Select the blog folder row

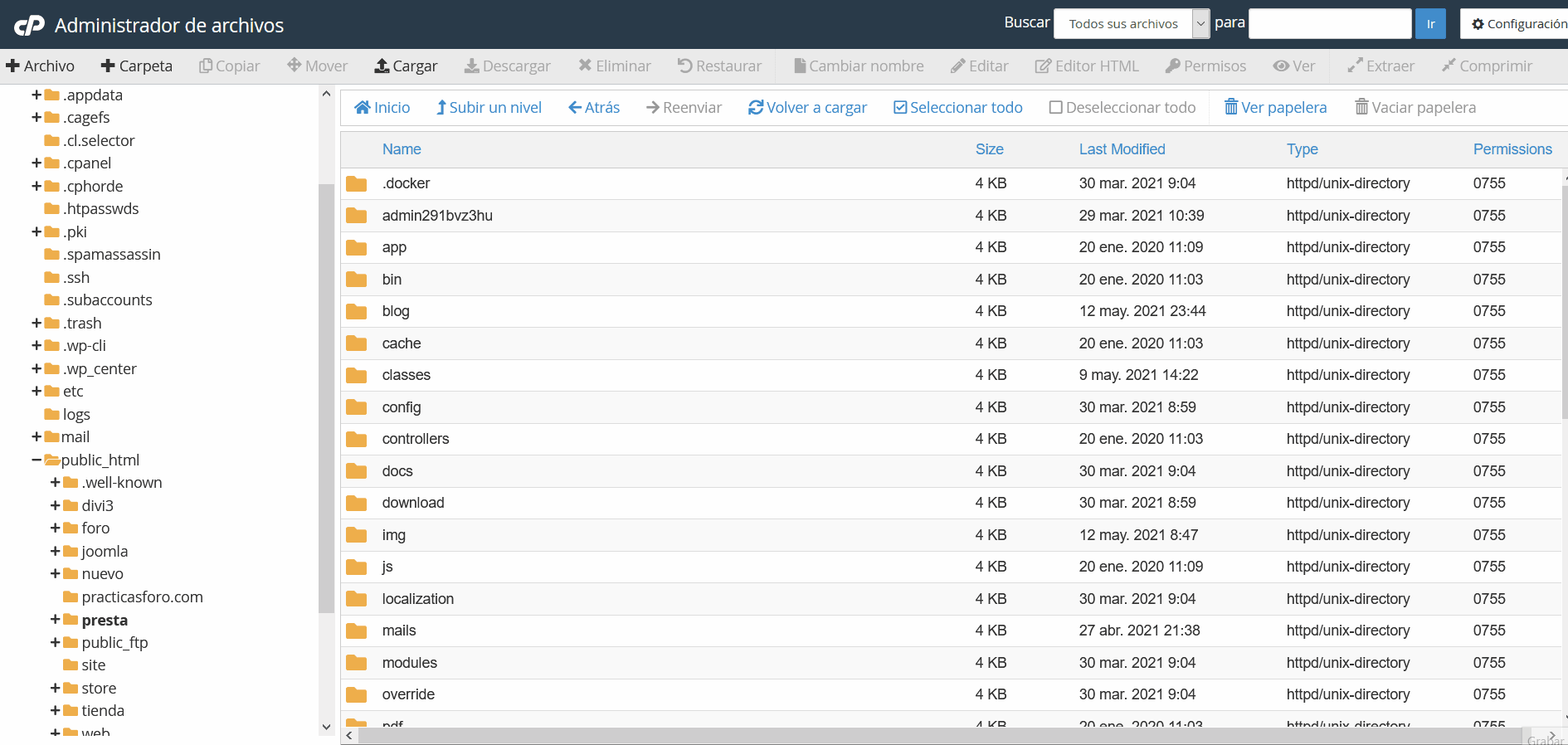coord(950,311)
